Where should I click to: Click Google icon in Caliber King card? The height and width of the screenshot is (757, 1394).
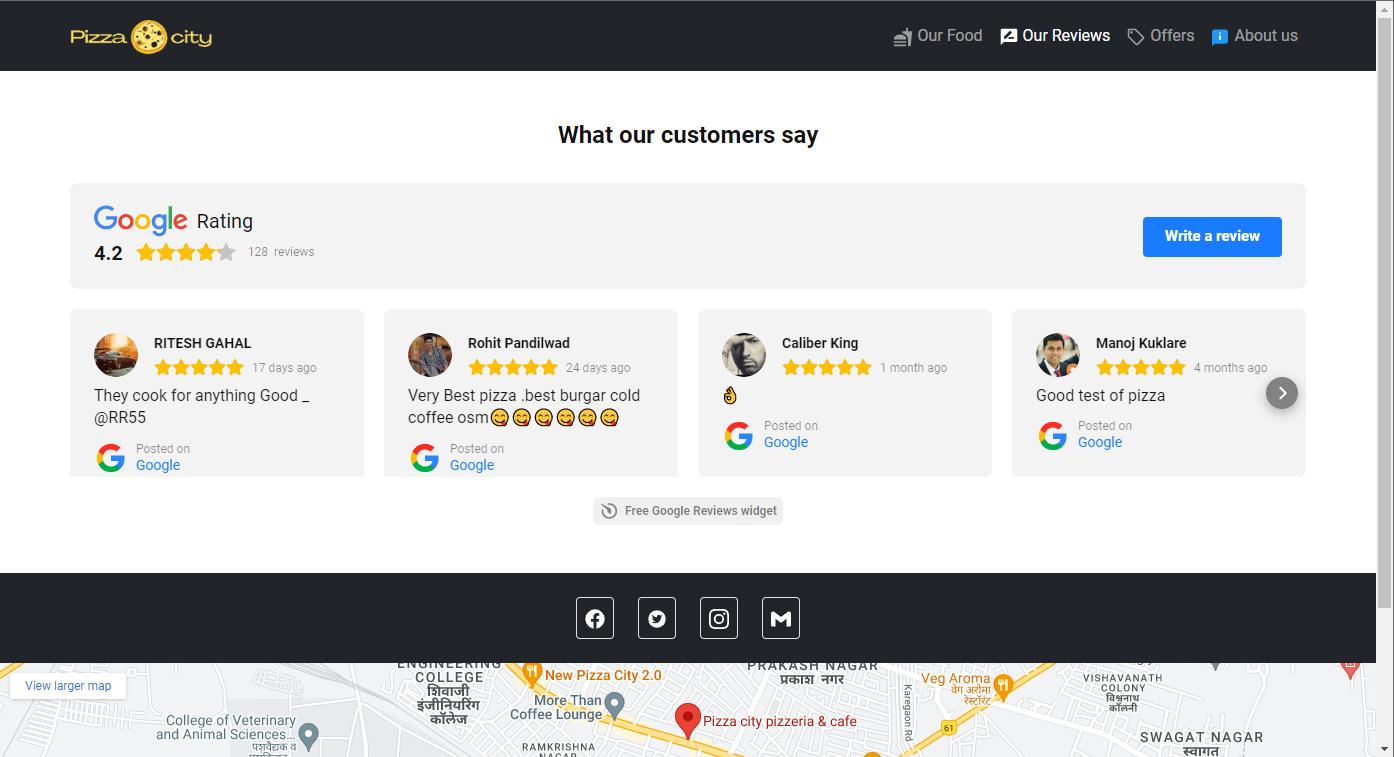pos(739,436)
